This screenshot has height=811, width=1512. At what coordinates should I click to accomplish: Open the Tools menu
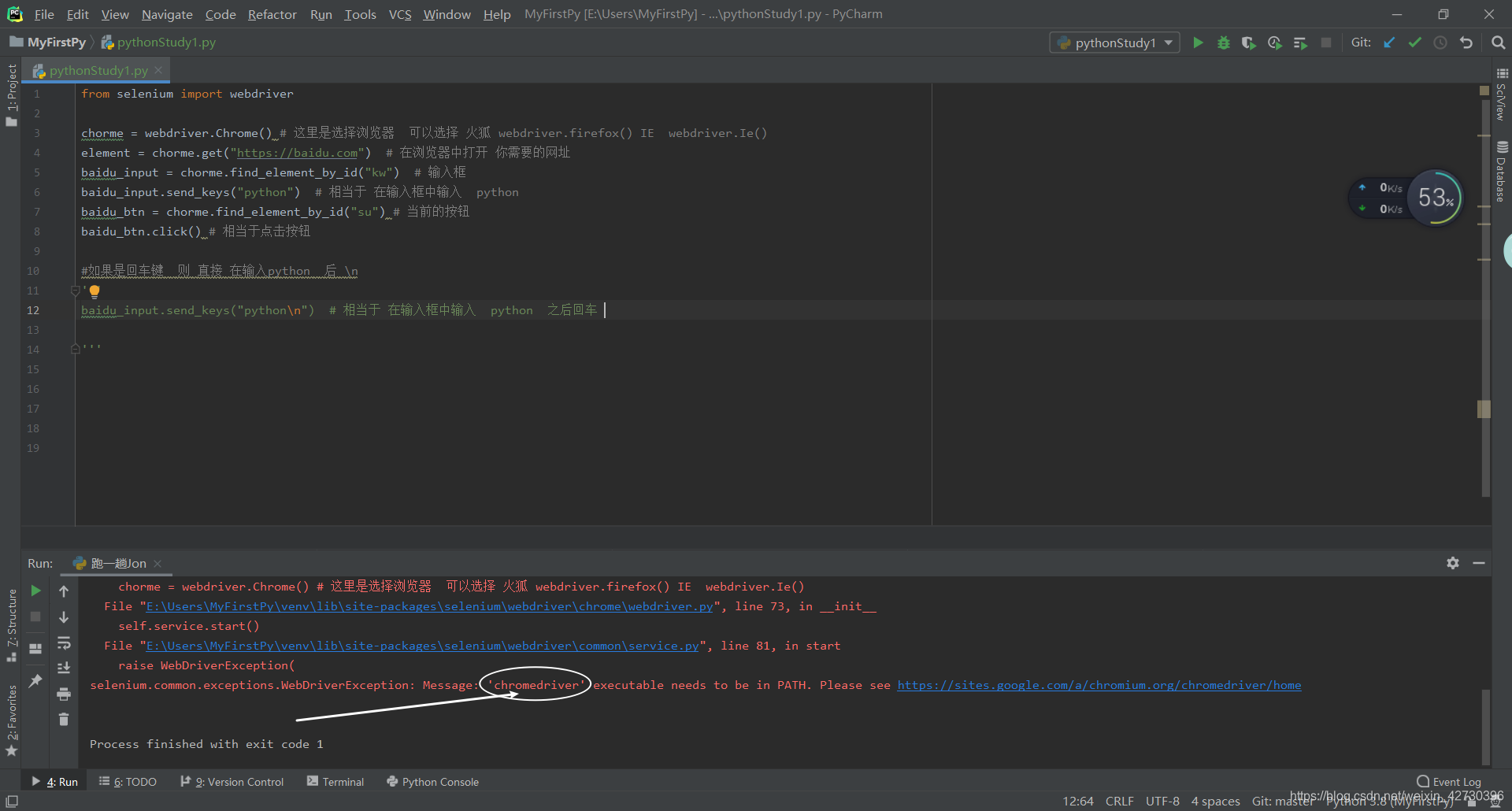tap(360, 14)
